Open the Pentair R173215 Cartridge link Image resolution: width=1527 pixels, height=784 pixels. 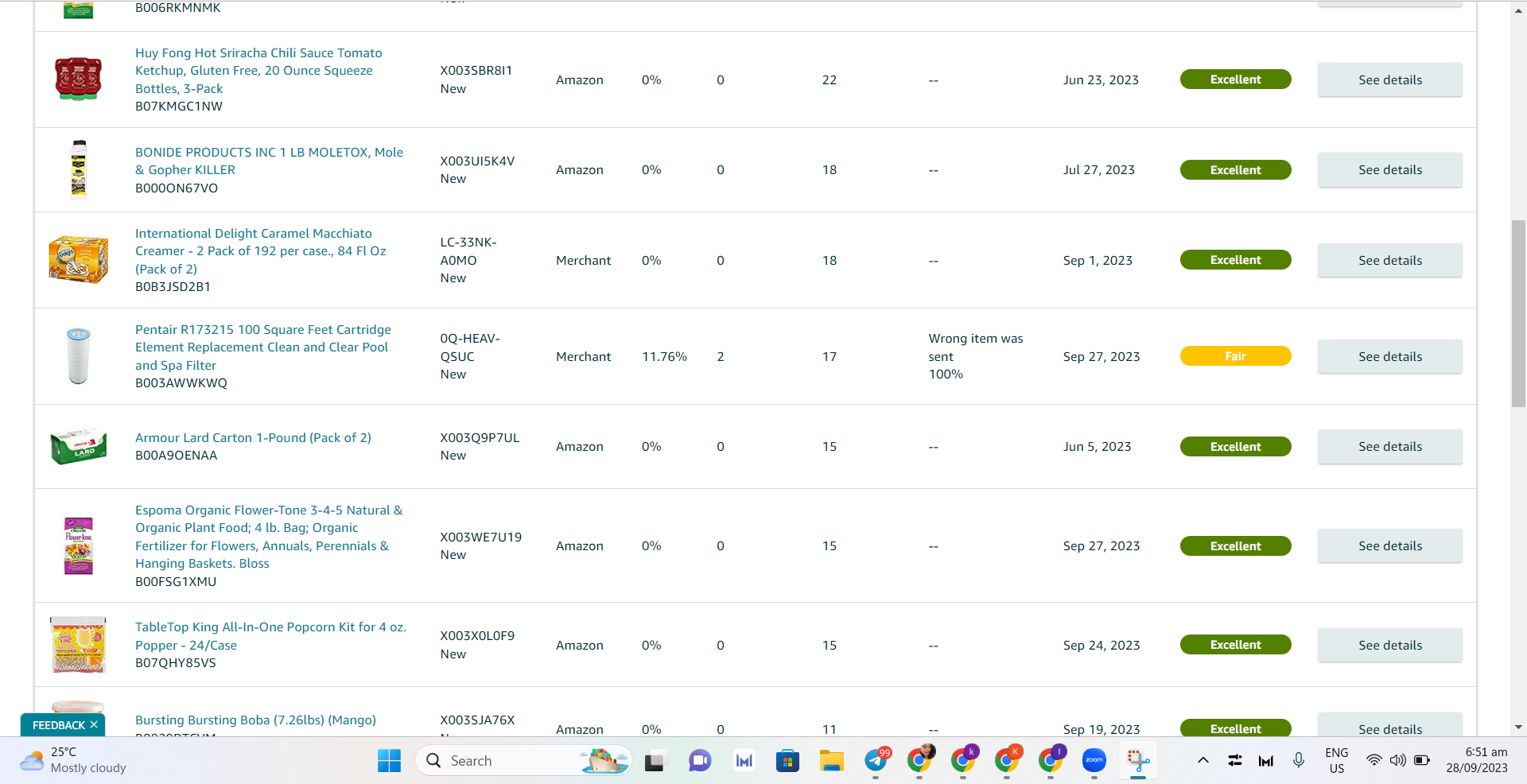(x=263, y=347)
